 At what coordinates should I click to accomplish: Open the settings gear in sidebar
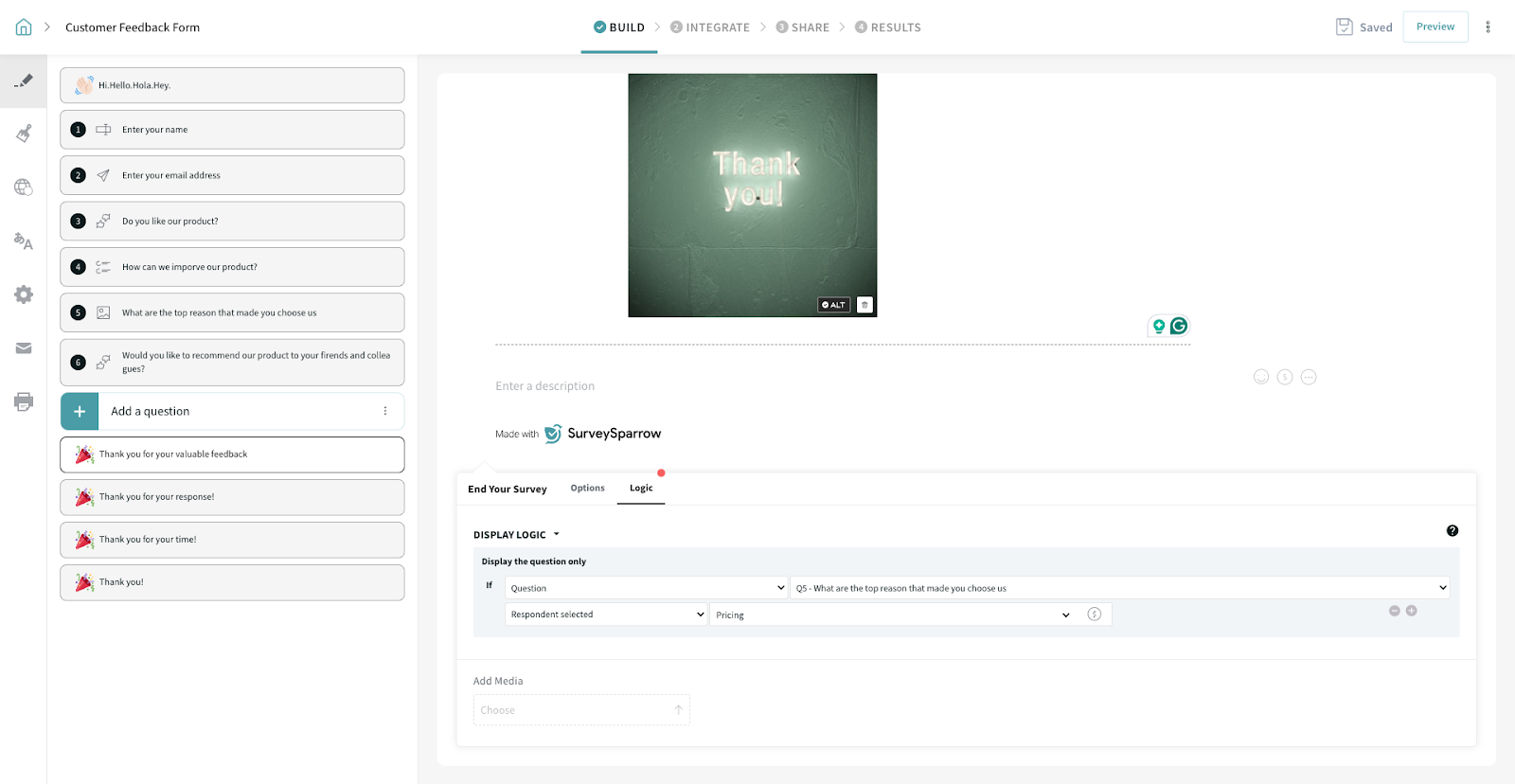(24, 294)
